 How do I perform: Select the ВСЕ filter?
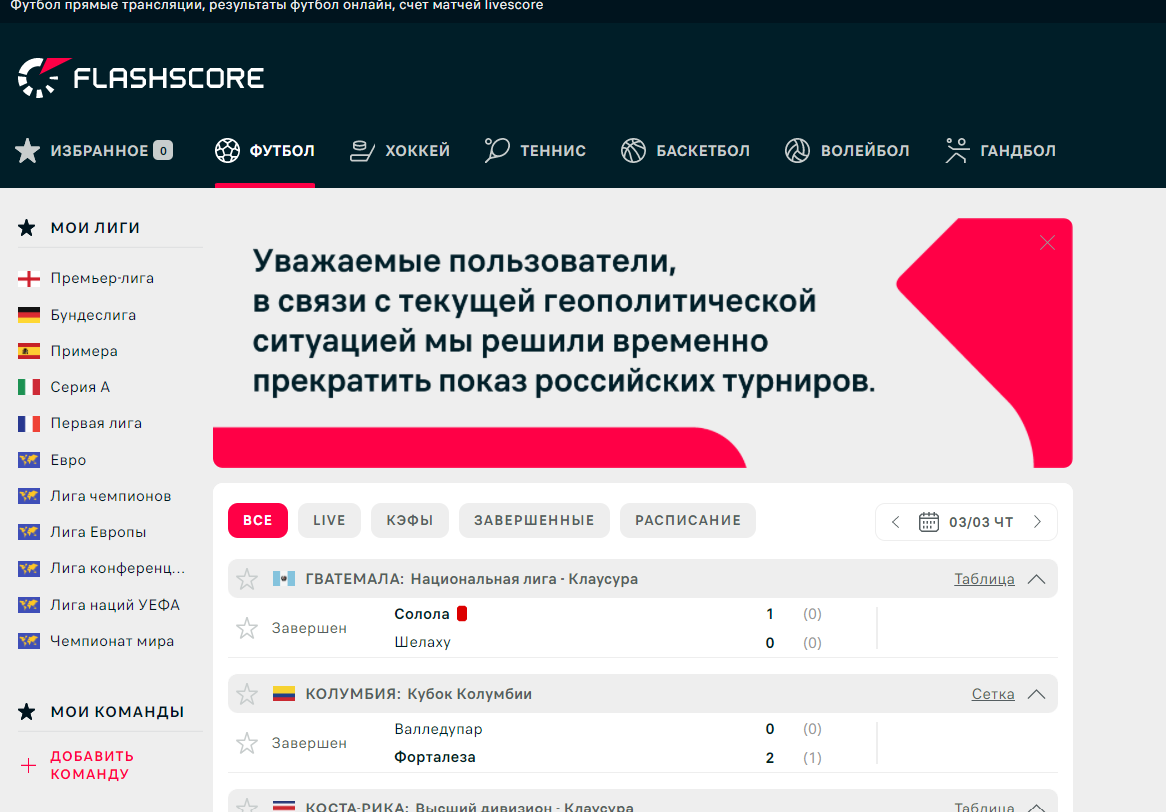point(257,521)
